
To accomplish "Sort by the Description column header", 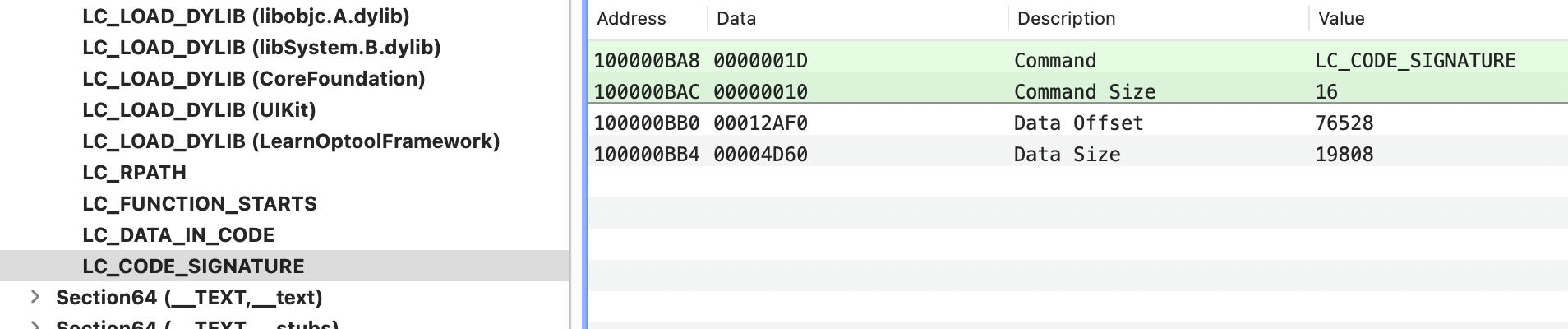I will (1066, 19).
